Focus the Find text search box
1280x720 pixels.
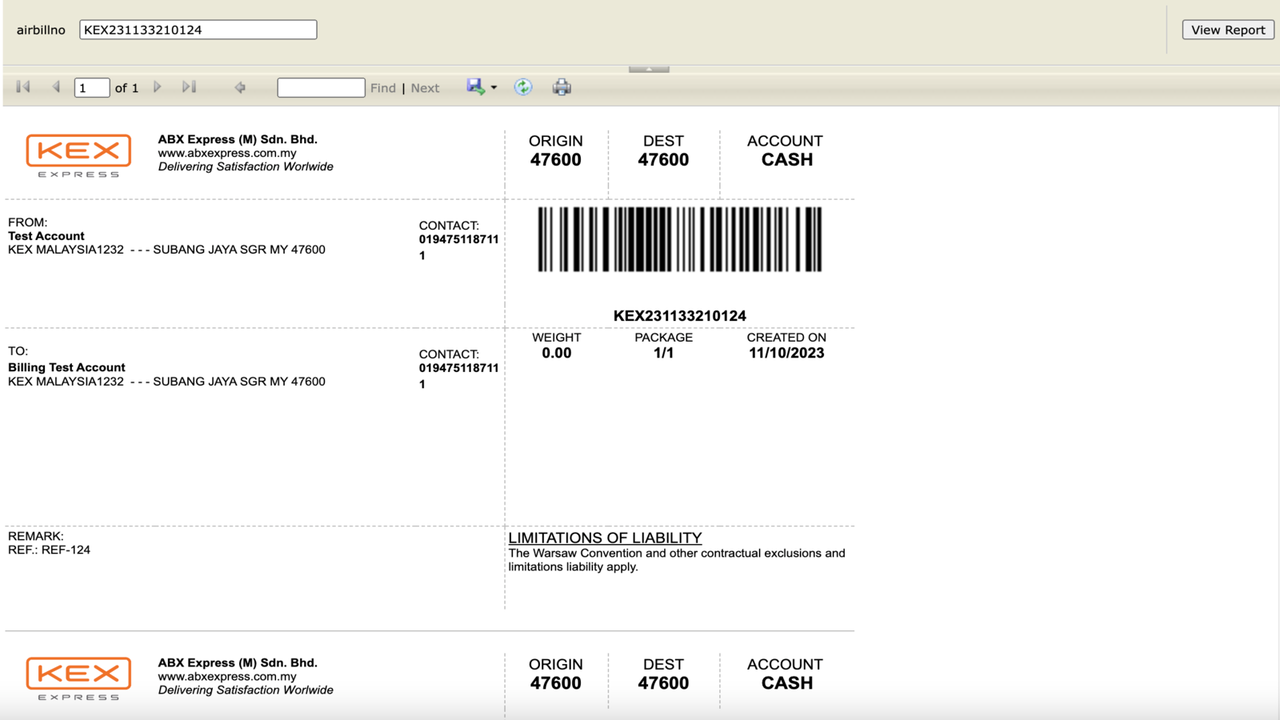click(321, 88)
